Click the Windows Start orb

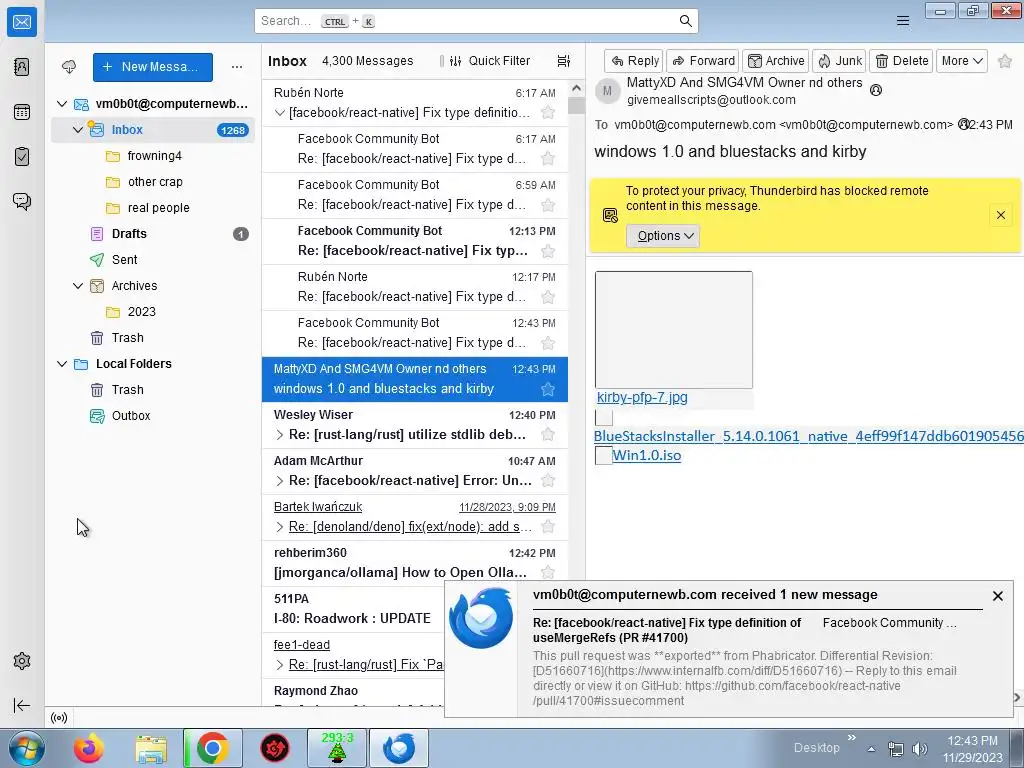coord(25,748)
